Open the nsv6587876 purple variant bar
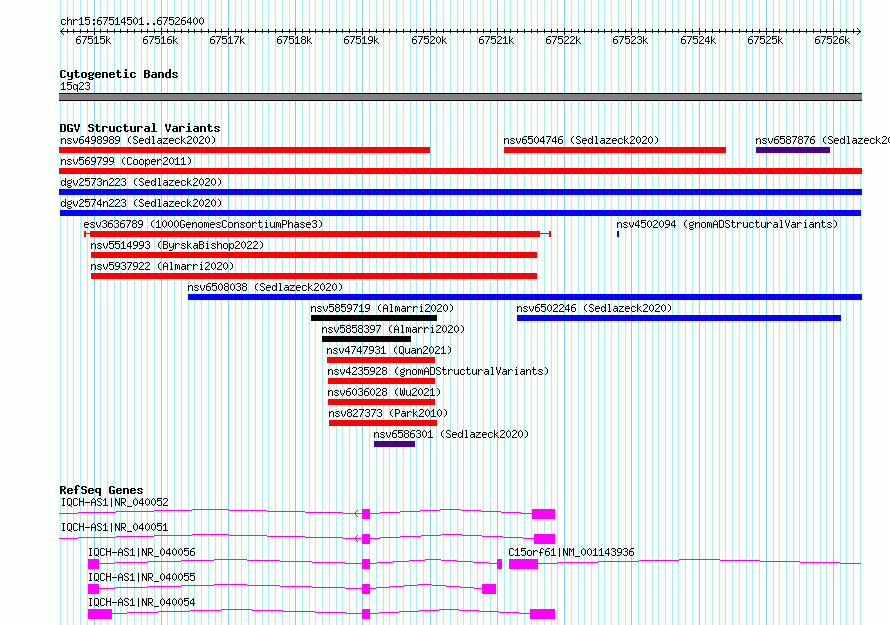The height and width of the screenshot is (625, 890). point(792,150)
